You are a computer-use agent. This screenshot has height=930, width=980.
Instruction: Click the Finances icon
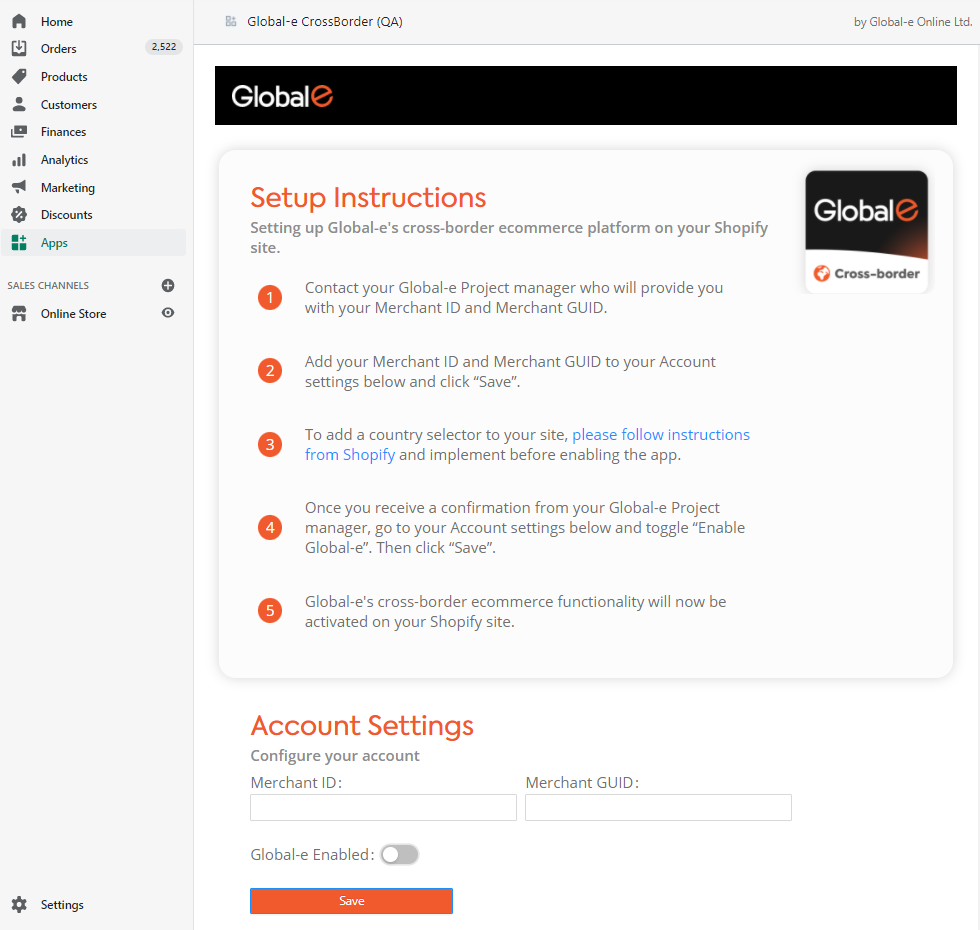[x=19, y=131]
